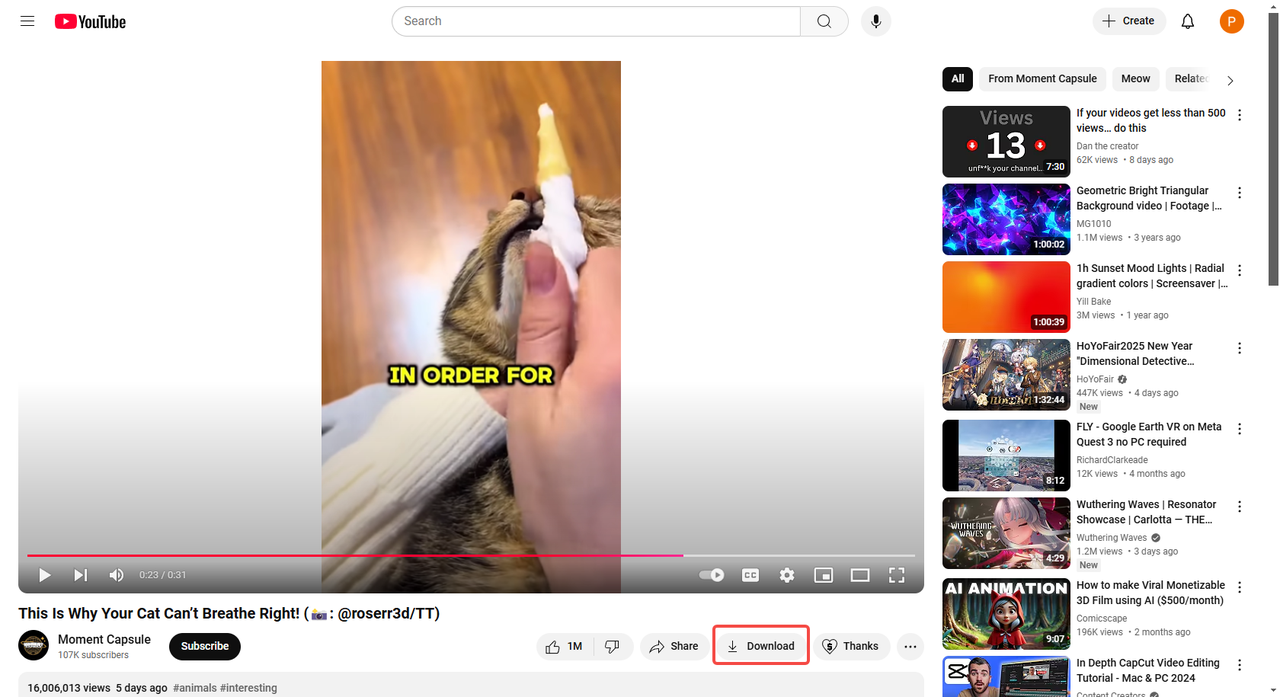Screen dimensions: 1280x697
Task: Open player settings gear
Action: [x=787, y=575]
